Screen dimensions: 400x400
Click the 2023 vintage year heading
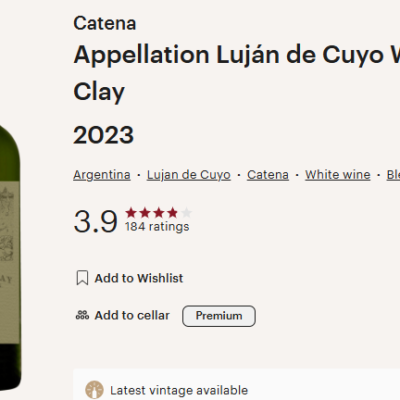point(103,135)
